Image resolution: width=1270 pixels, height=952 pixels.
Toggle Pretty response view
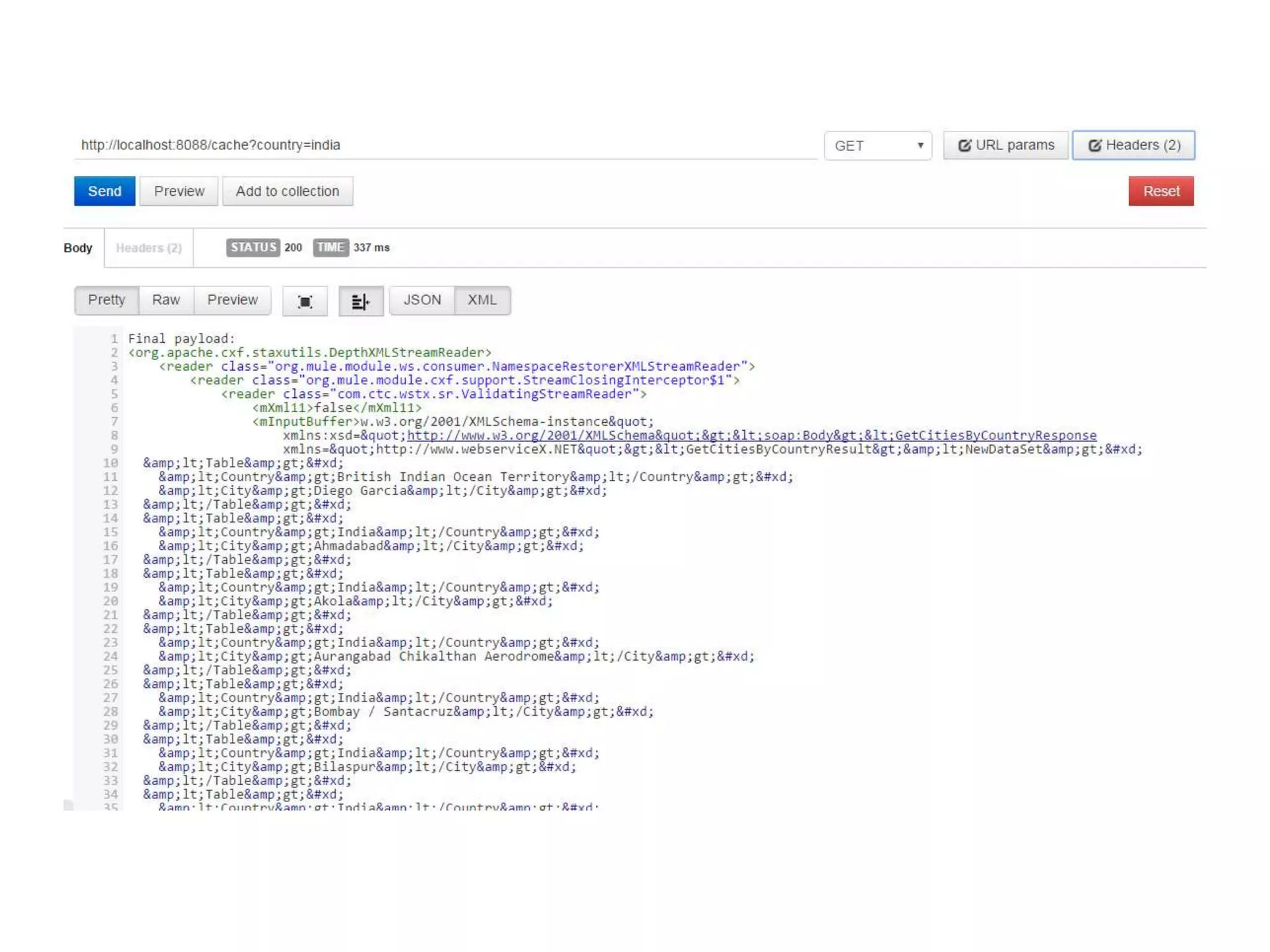(x=107, y=300)
